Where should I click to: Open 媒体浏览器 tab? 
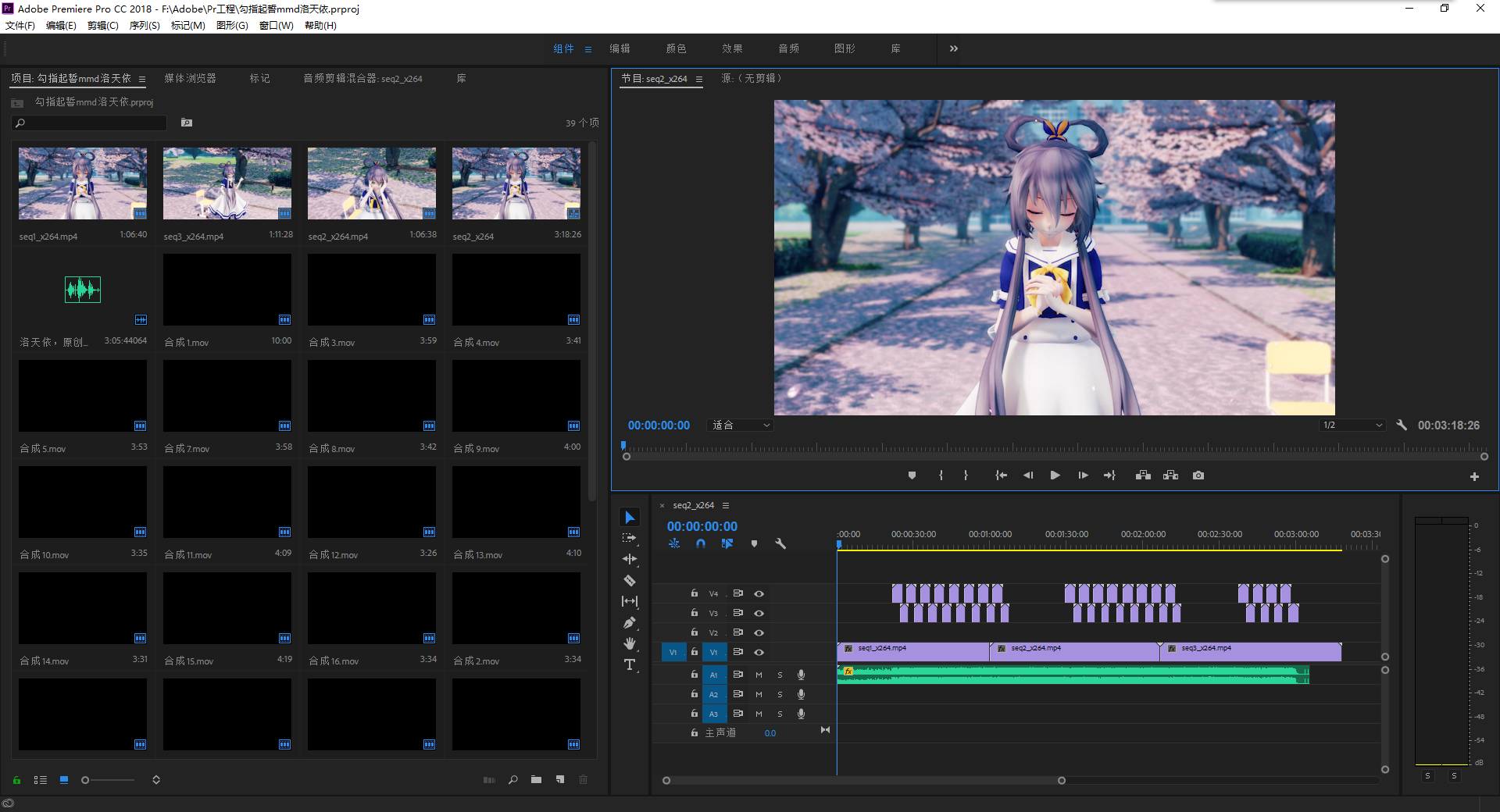pos(190,79)
